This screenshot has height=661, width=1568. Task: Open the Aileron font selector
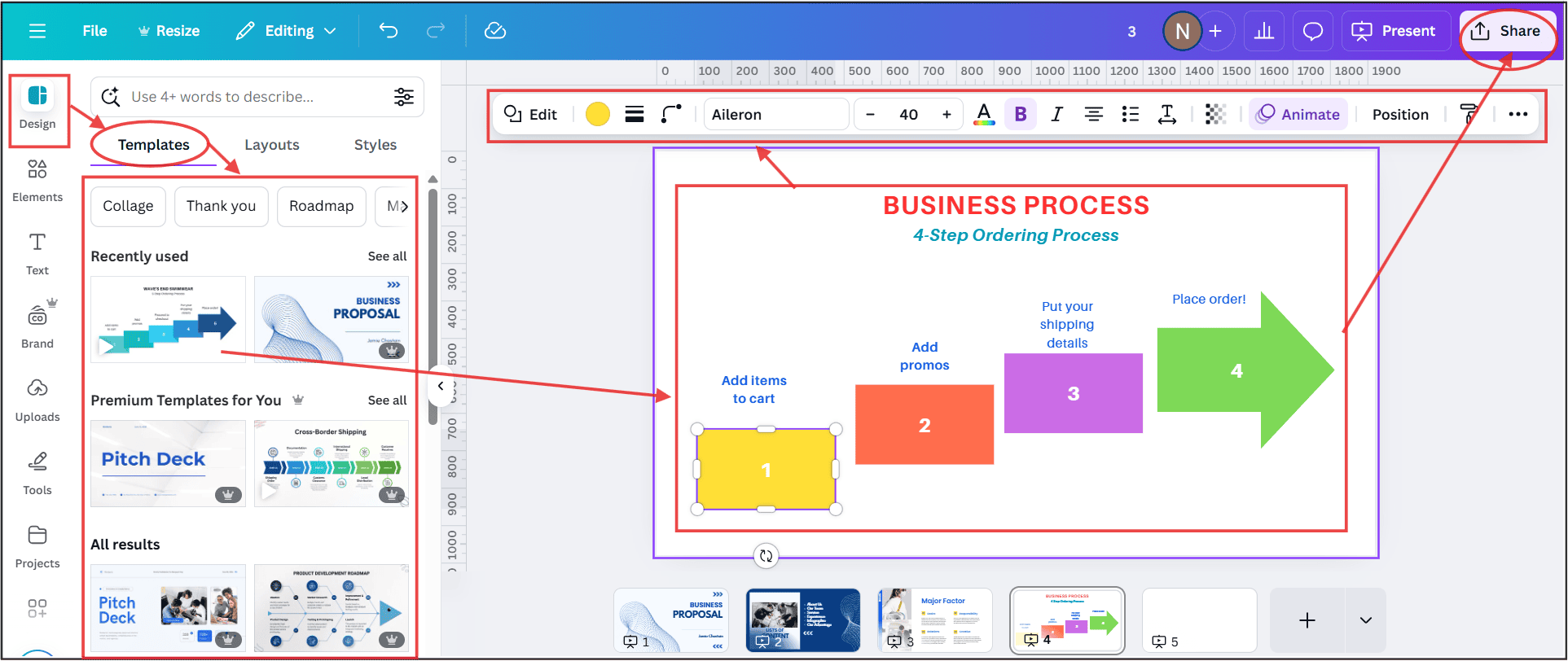click(775, 115)
